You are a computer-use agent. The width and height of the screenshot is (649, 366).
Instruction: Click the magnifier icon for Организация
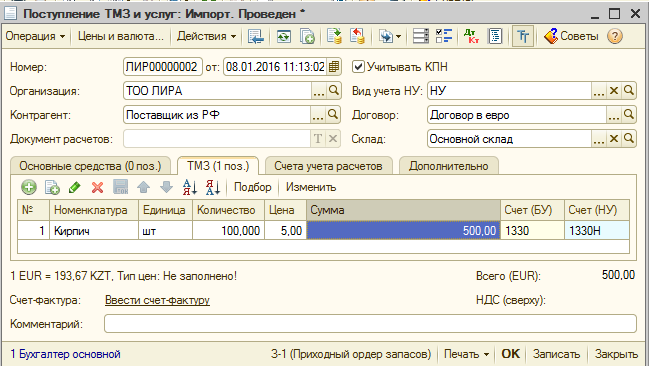(334, 91)
